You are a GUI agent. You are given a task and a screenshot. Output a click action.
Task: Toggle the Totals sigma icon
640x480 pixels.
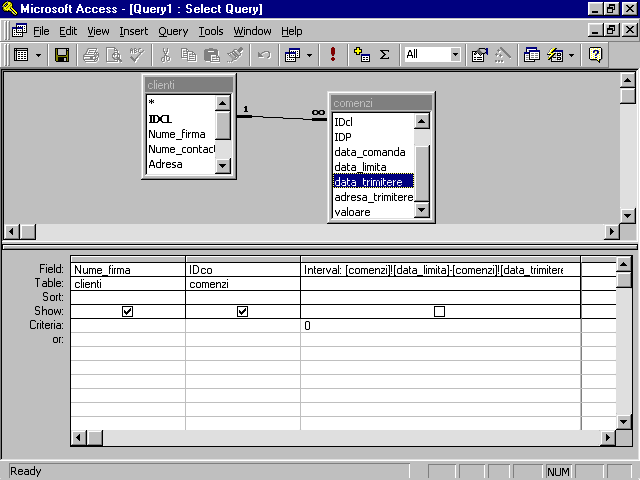384,55
